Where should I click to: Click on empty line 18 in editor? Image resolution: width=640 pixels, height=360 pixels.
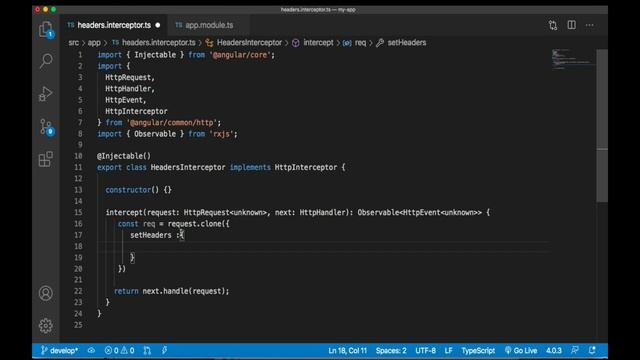[322, 246]
